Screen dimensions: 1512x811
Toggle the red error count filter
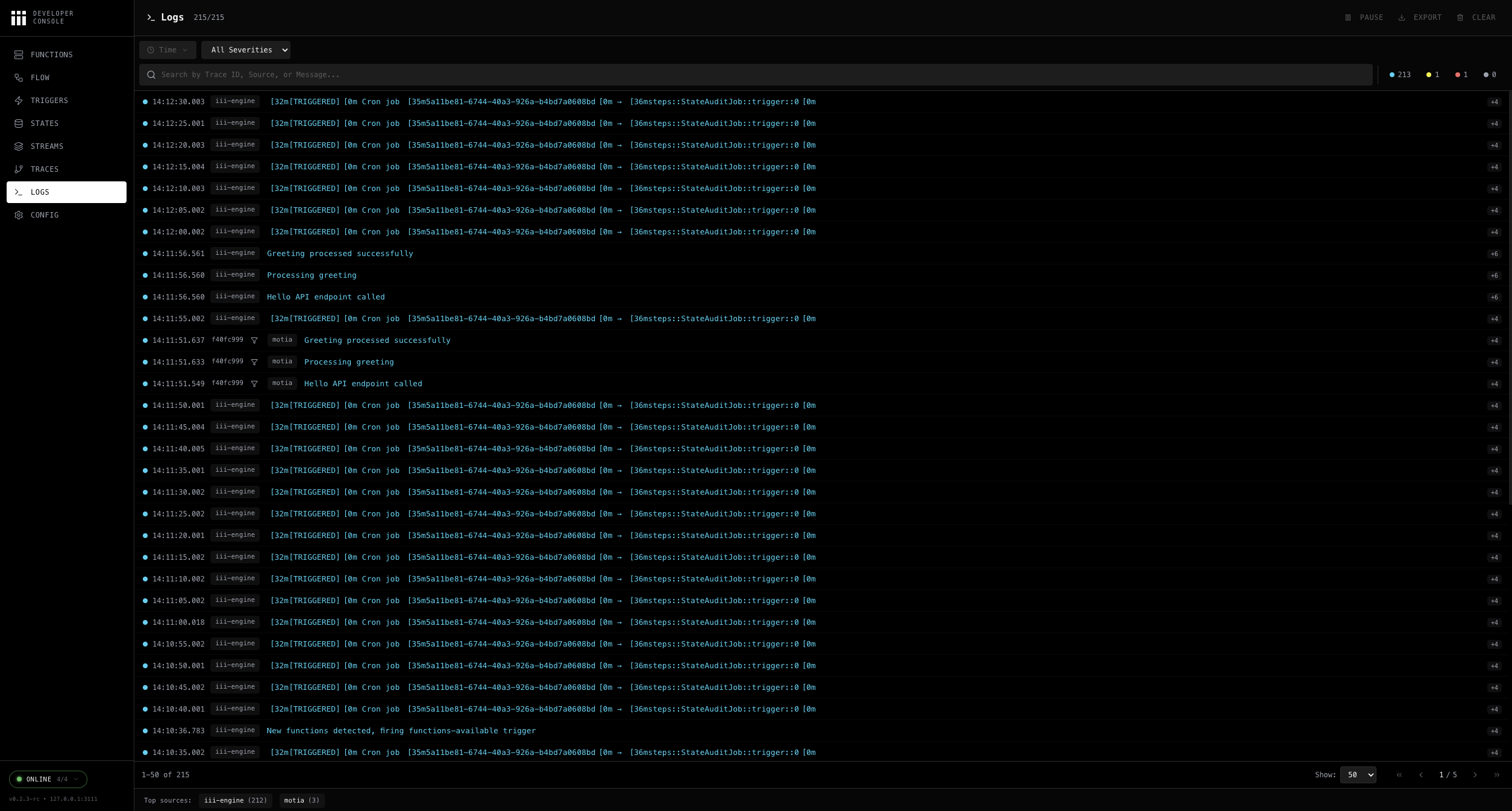click(x=1461, y=75)
